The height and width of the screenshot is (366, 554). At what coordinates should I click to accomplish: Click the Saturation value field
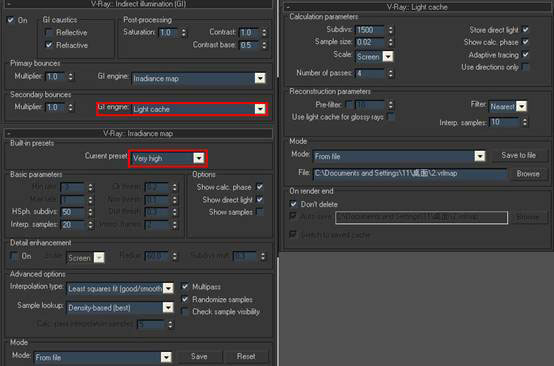[168, 33]
